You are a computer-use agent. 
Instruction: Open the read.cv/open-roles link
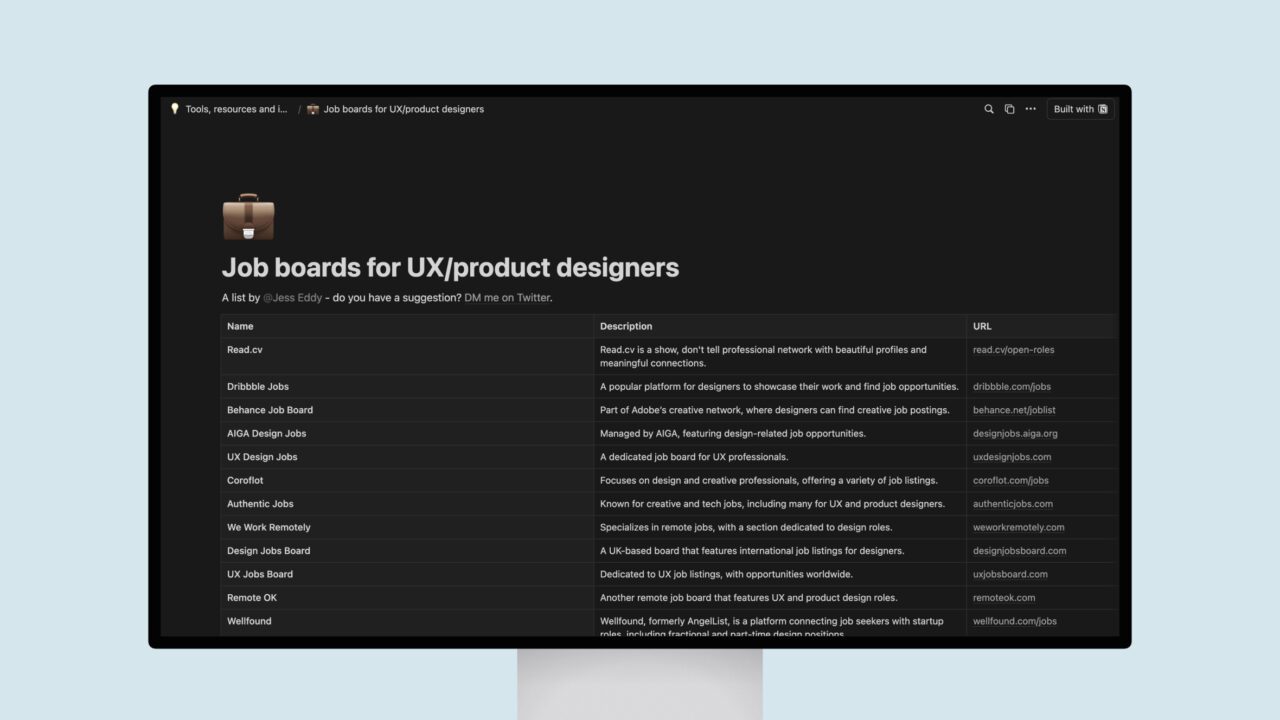pos(1013,350)
